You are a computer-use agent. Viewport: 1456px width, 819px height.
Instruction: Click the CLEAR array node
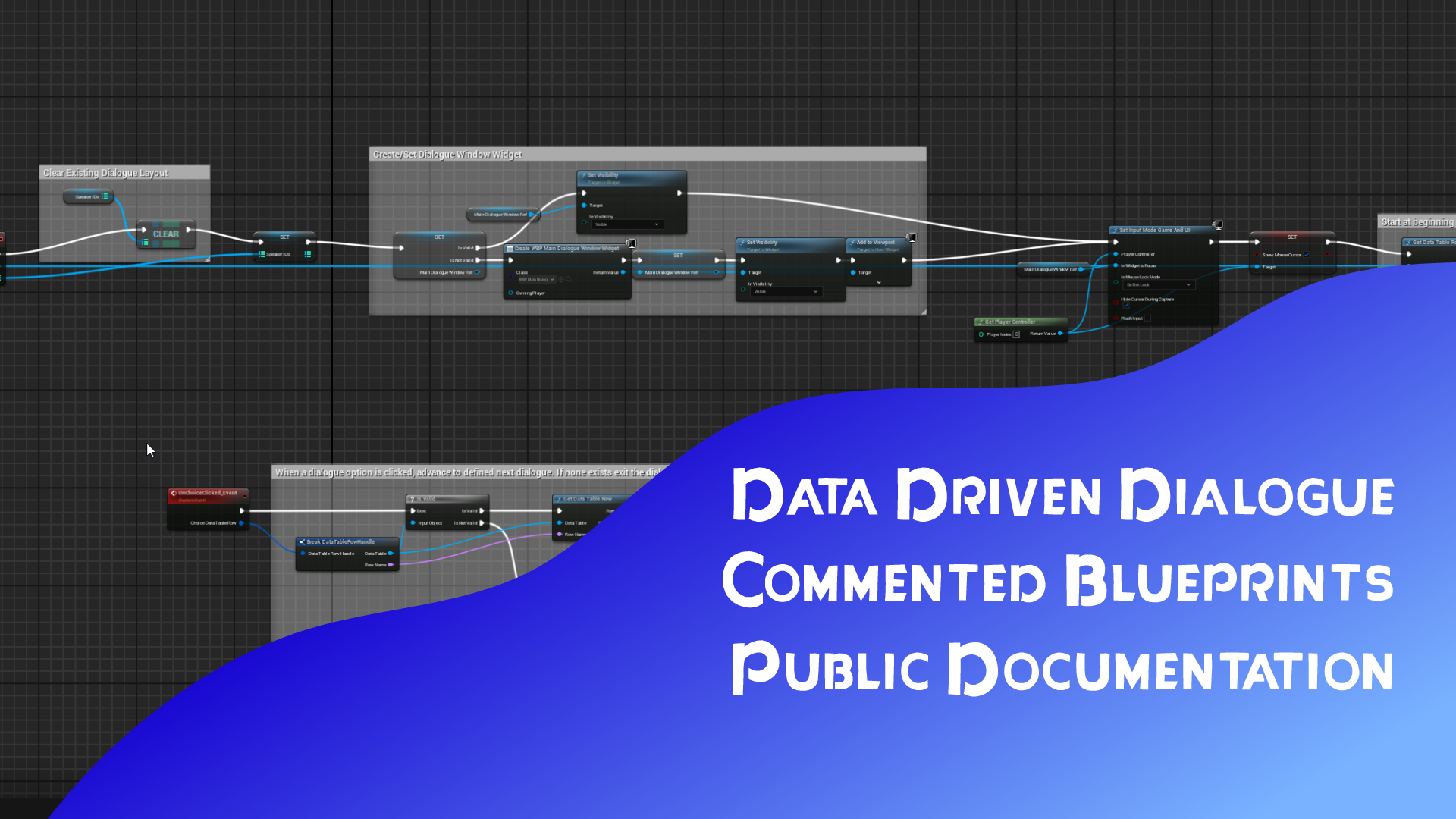pos(166,234)
